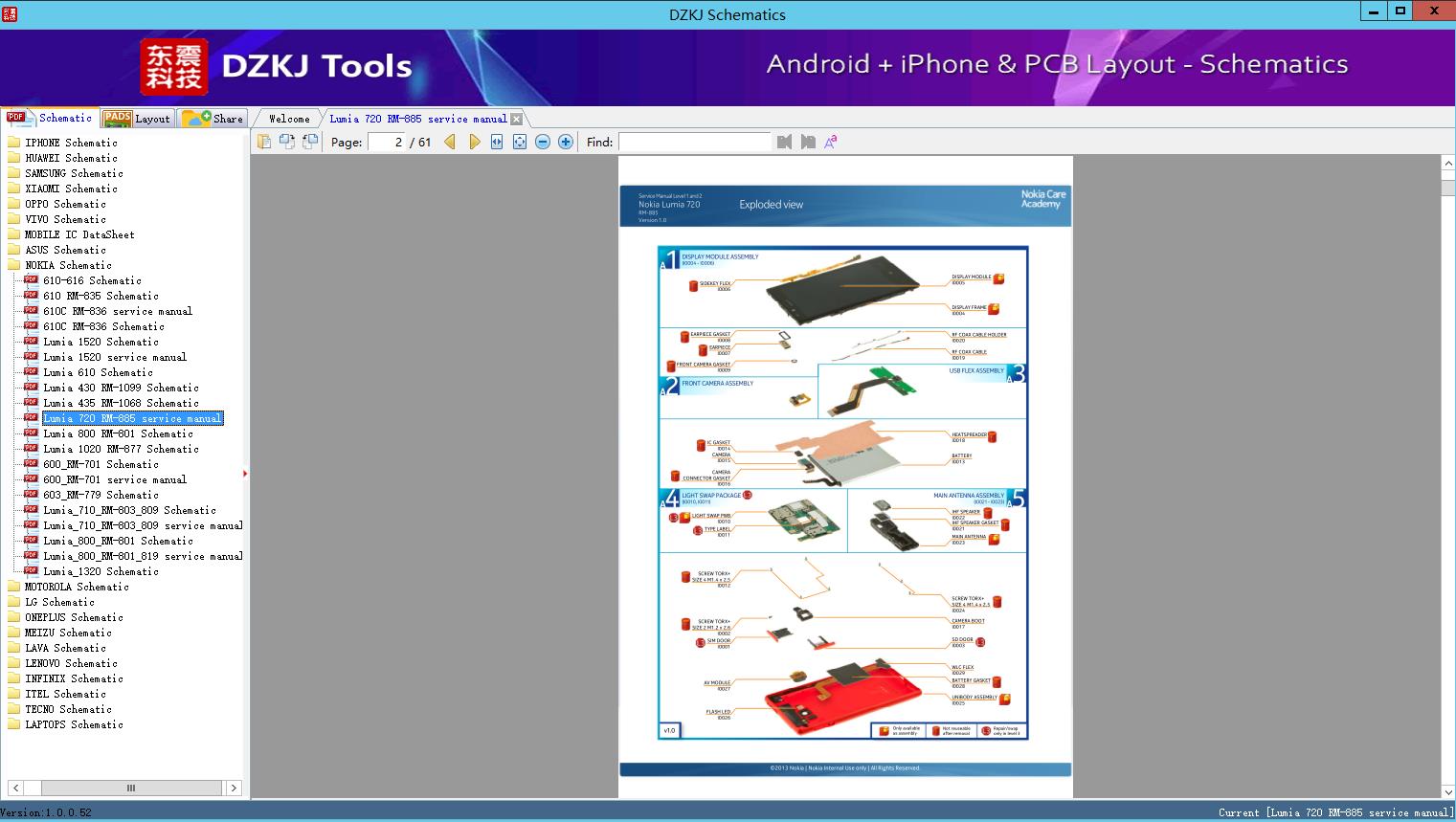Open Lumia 610 Schematic file
The width and height of the screenshot is (1456, 822).
(x=99, y=372)
